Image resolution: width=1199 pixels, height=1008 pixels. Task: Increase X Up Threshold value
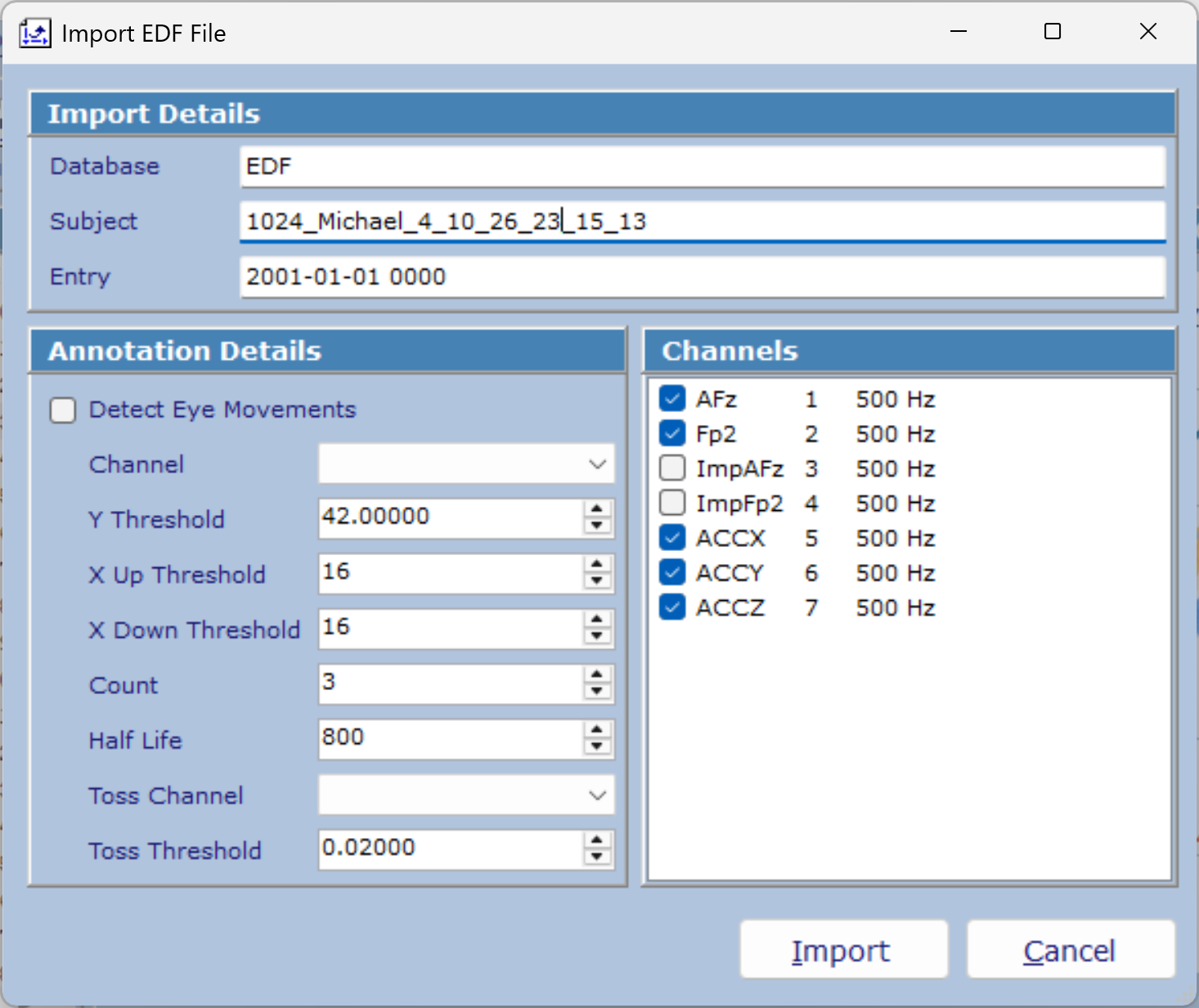pyautogui.click(x=598, y=565)
